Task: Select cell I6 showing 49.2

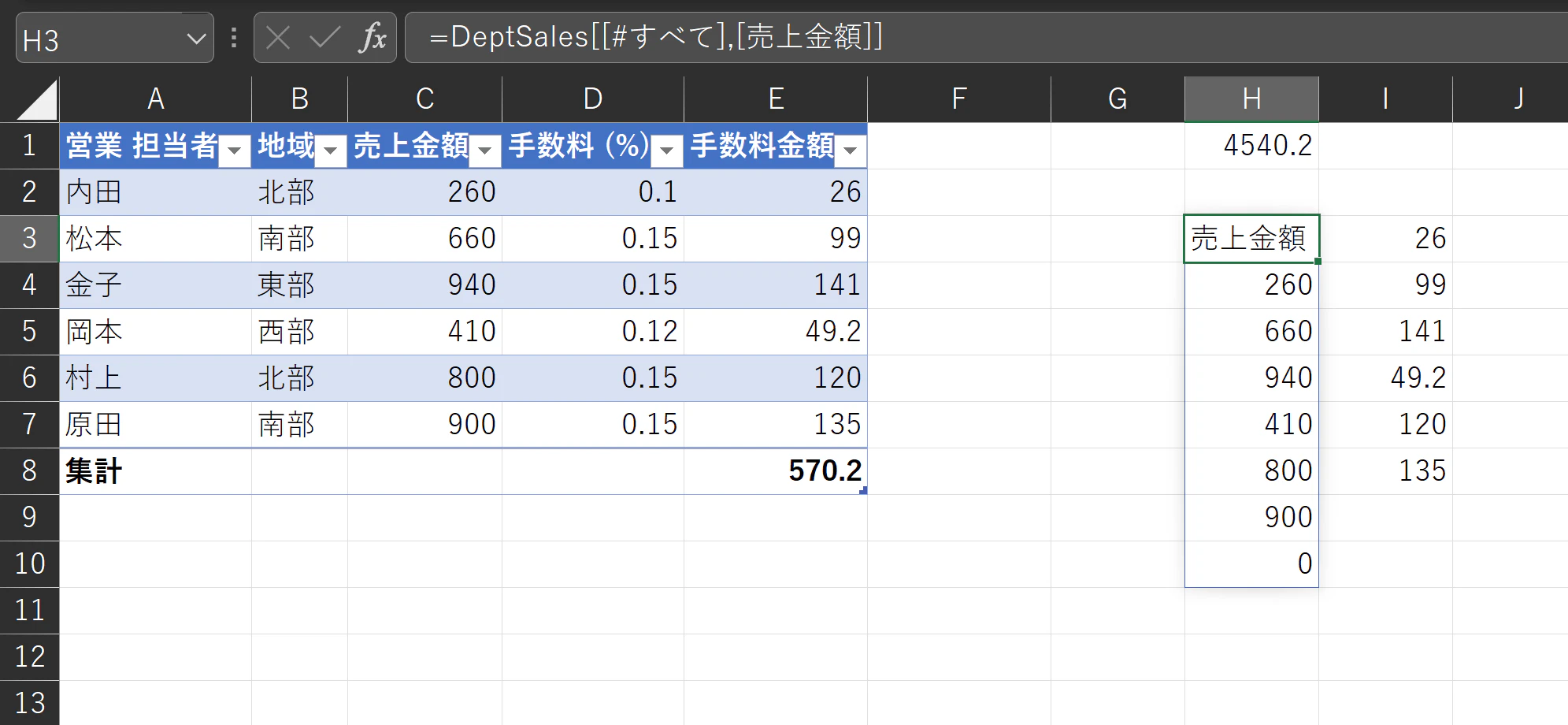Action: (1386, 378)
